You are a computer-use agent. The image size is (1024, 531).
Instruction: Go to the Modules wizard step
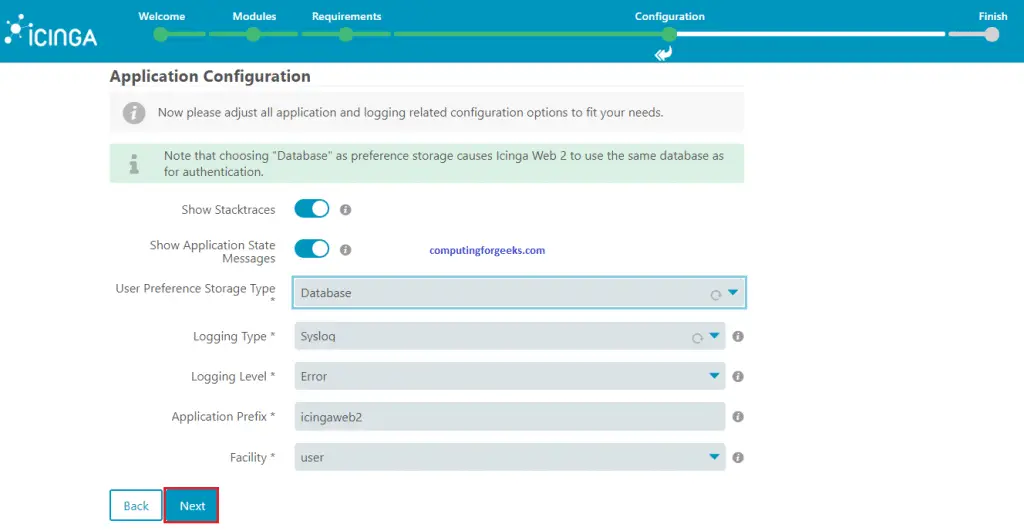[254, 16]
